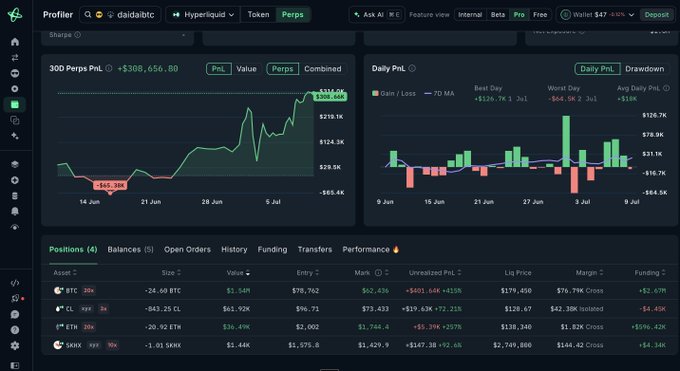Sort positions by Entry column
The width and height of the screenshot is (680, 371).
[x=307, y=273]
